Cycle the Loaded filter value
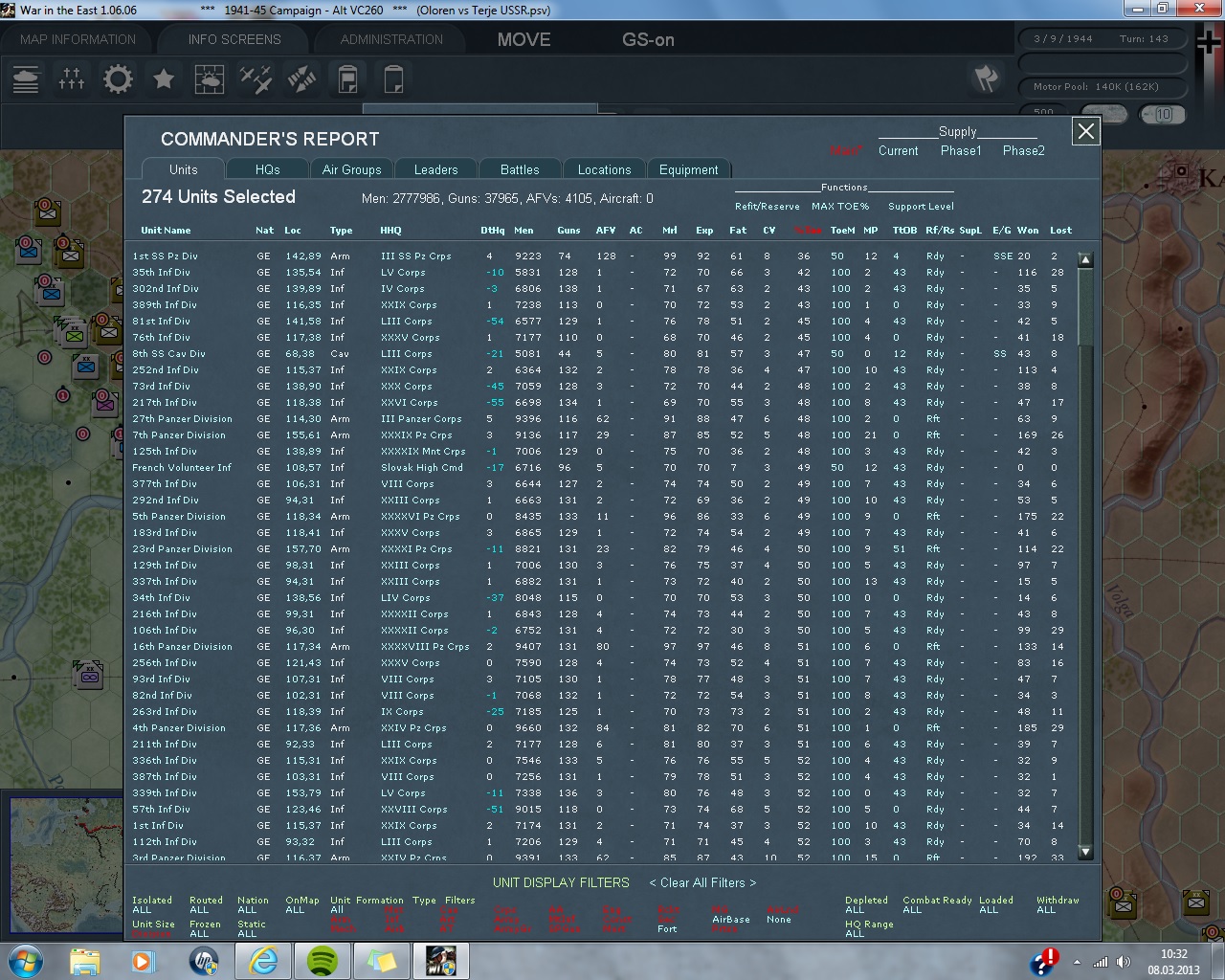Image resolution: width=1225 pixels, height=980 pixels. pyautogui.click(x=989, y=910)
